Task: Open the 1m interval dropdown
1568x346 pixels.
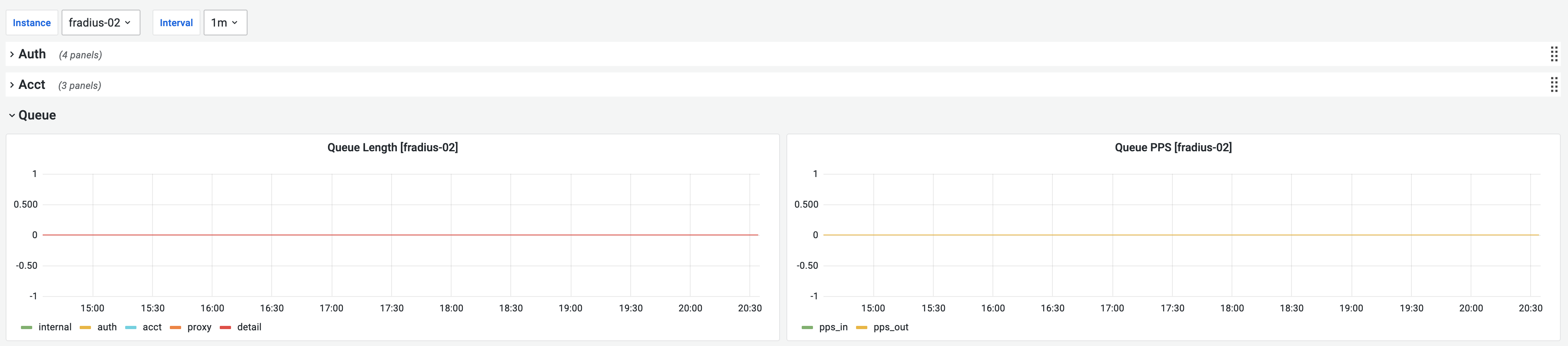Action: pyautogui.click(x=225, y=23)
